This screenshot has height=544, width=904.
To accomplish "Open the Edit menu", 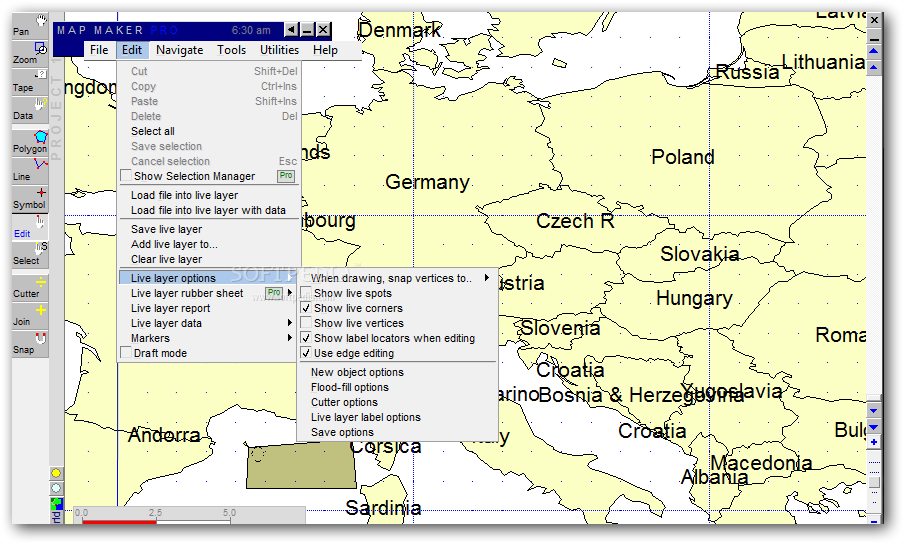I will click(x=132, y=50).
